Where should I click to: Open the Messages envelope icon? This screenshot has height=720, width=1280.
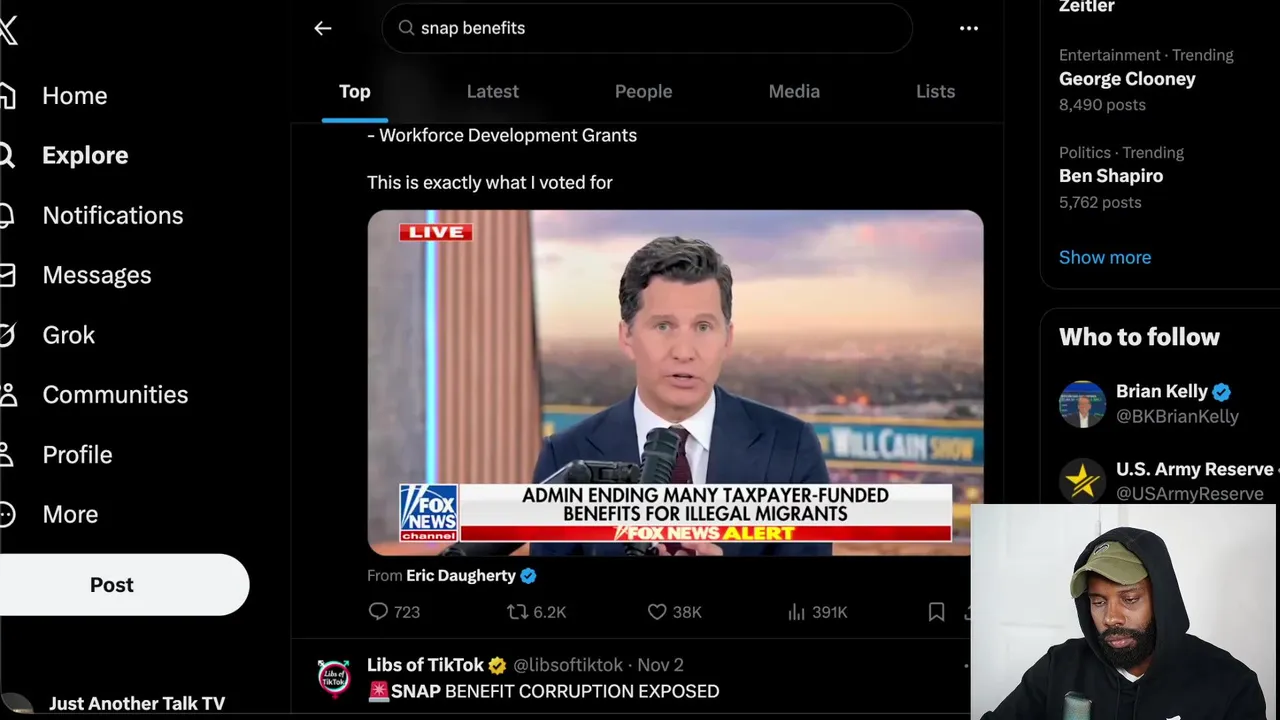(x=7, y=275)
